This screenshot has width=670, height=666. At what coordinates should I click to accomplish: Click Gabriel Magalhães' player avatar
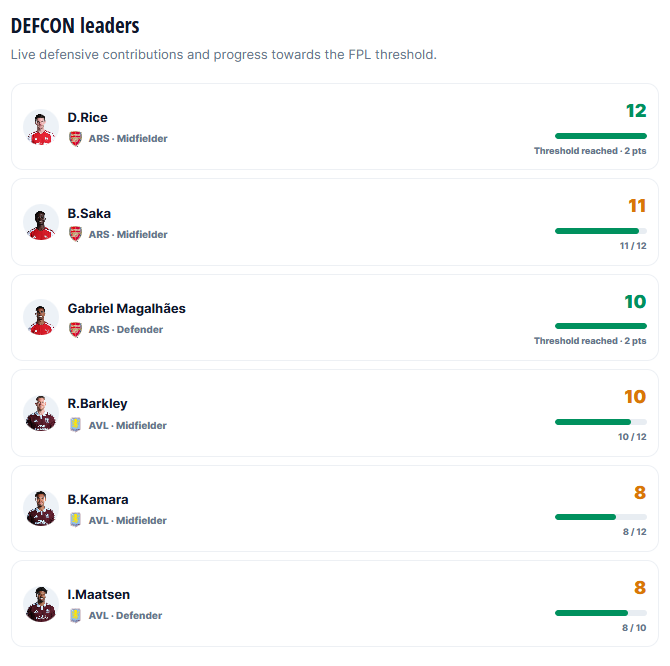click(41, 317)
